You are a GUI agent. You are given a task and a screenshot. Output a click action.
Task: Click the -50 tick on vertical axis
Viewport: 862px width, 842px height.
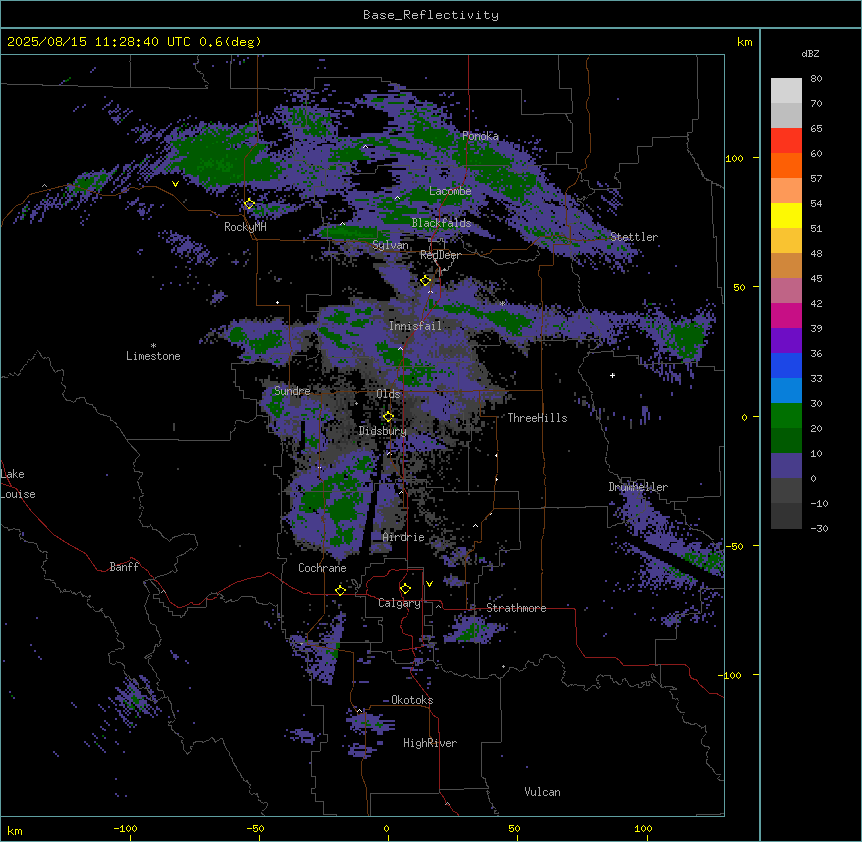click(x=734, y=546)
